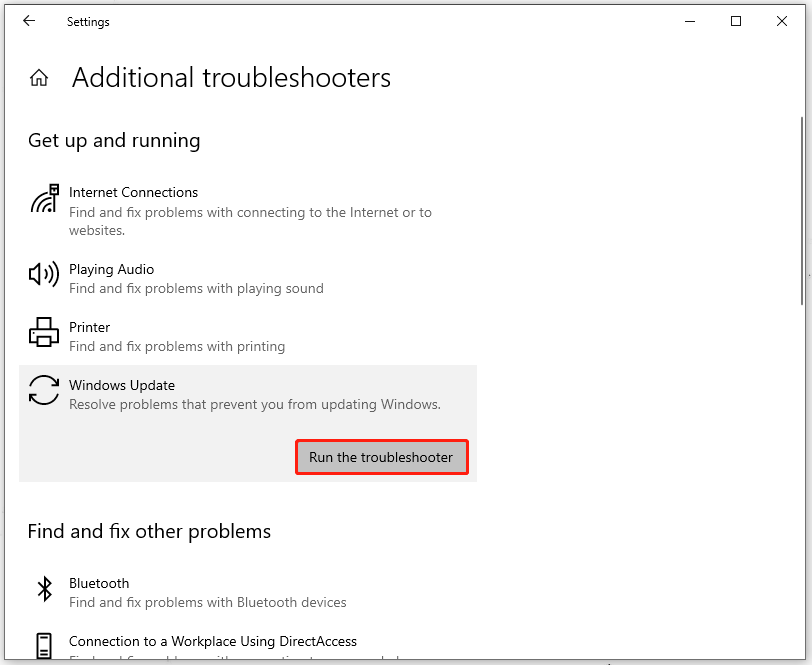This screenshot has width=812, height=665.
Task: Minimize the Settings window
Action: coord(690,21)
